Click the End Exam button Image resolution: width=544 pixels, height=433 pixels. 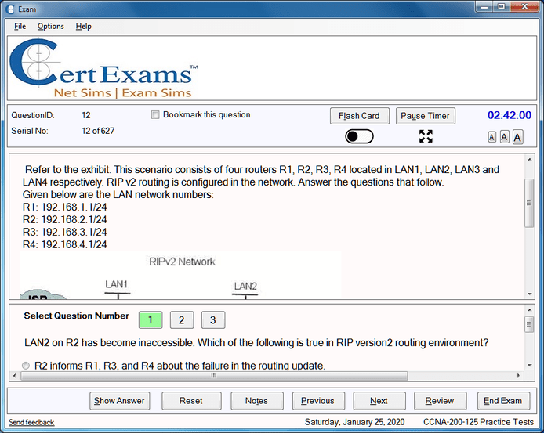(503, 401)
